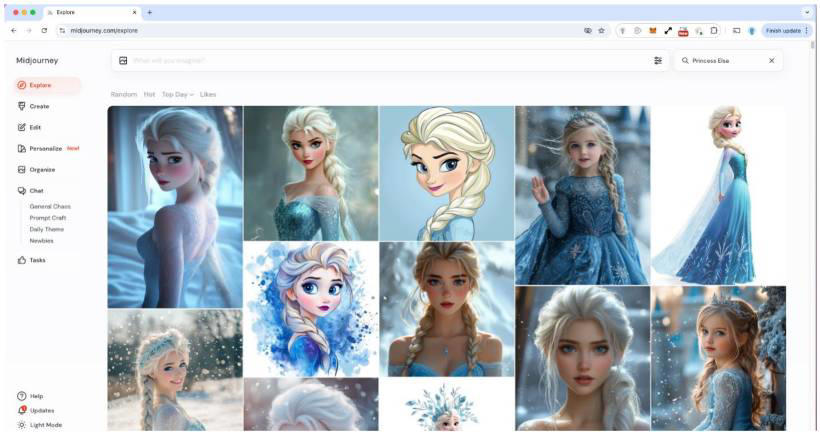
Task: Click the Midjourney logo text
Action: 37,60
